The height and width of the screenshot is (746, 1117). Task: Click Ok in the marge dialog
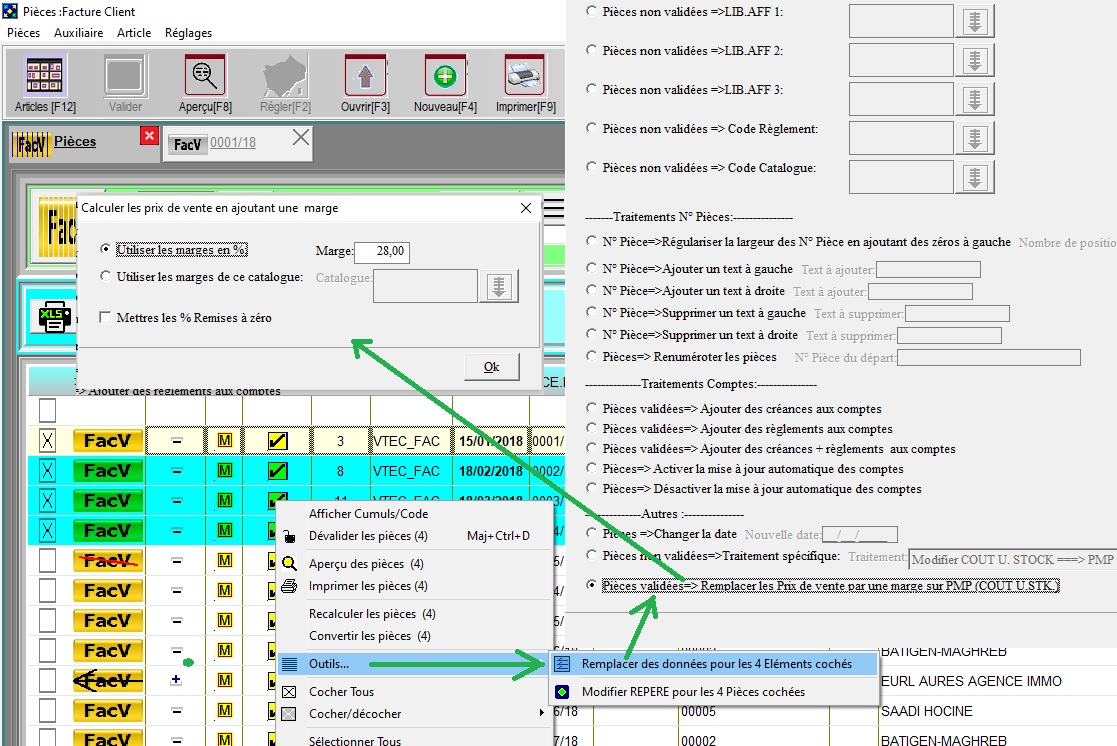click(492, 367)
